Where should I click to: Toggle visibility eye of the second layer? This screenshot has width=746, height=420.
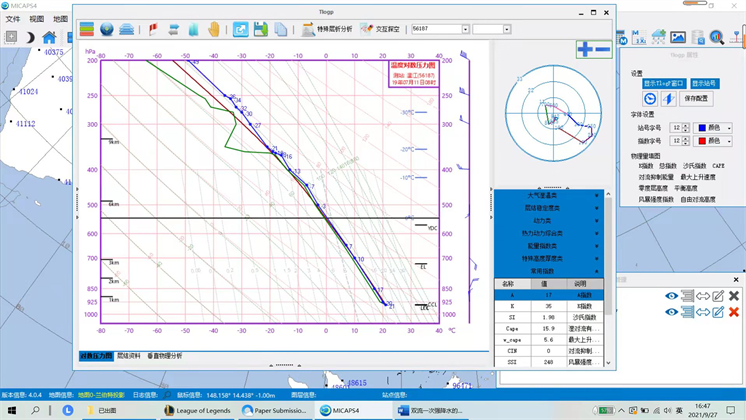[672, 312]
